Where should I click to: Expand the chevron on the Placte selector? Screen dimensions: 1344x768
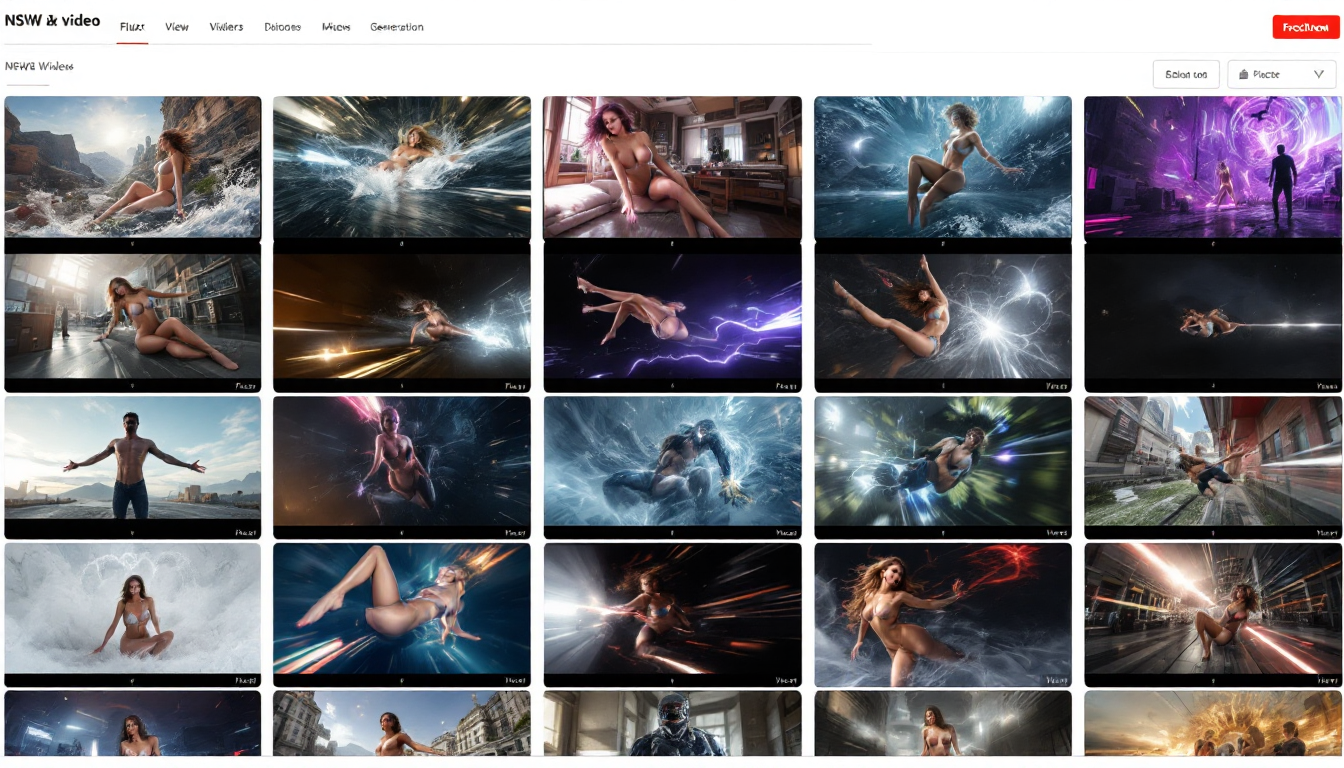[1318, 74]
